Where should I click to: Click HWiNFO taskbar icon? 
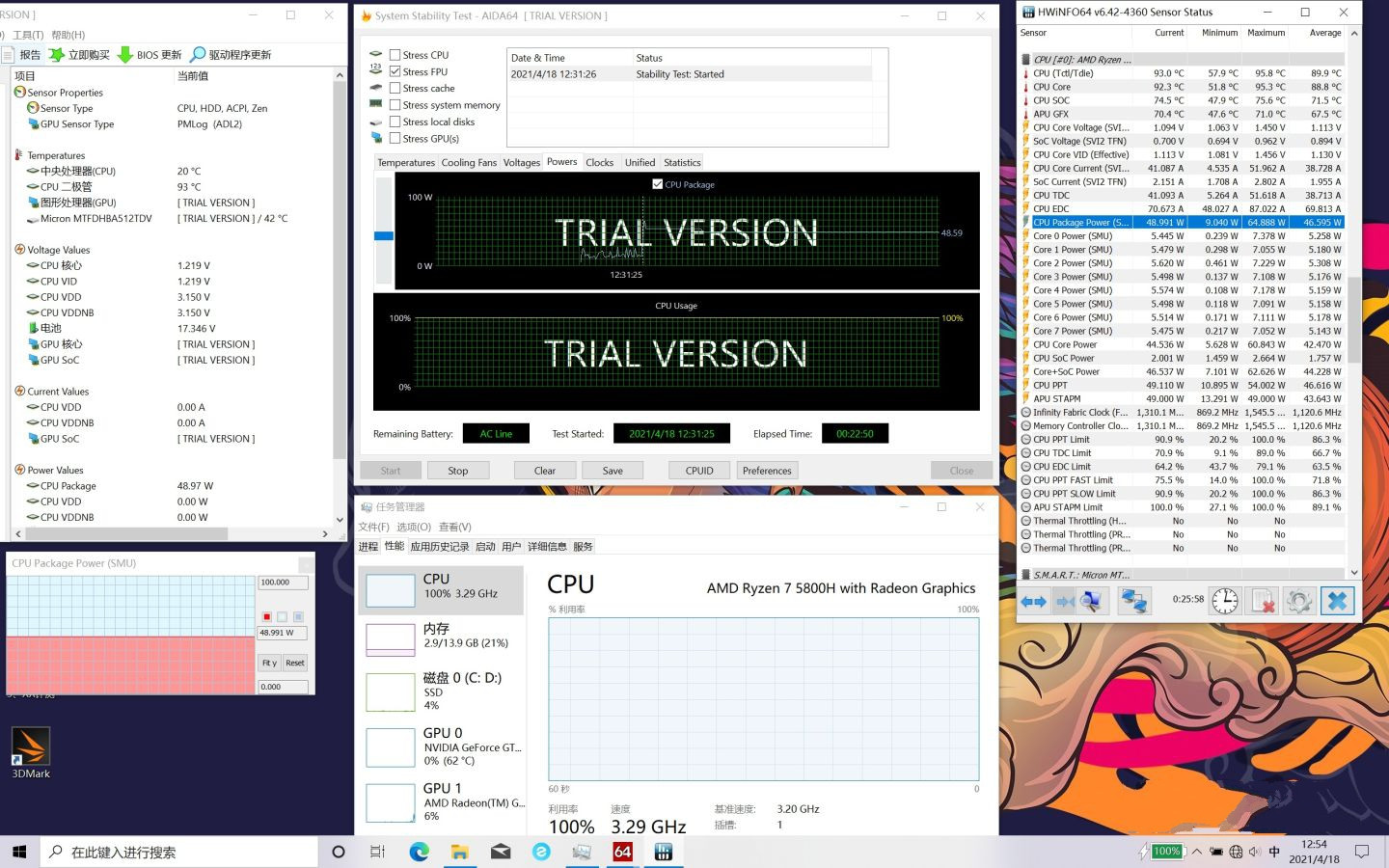pos(663,852)
